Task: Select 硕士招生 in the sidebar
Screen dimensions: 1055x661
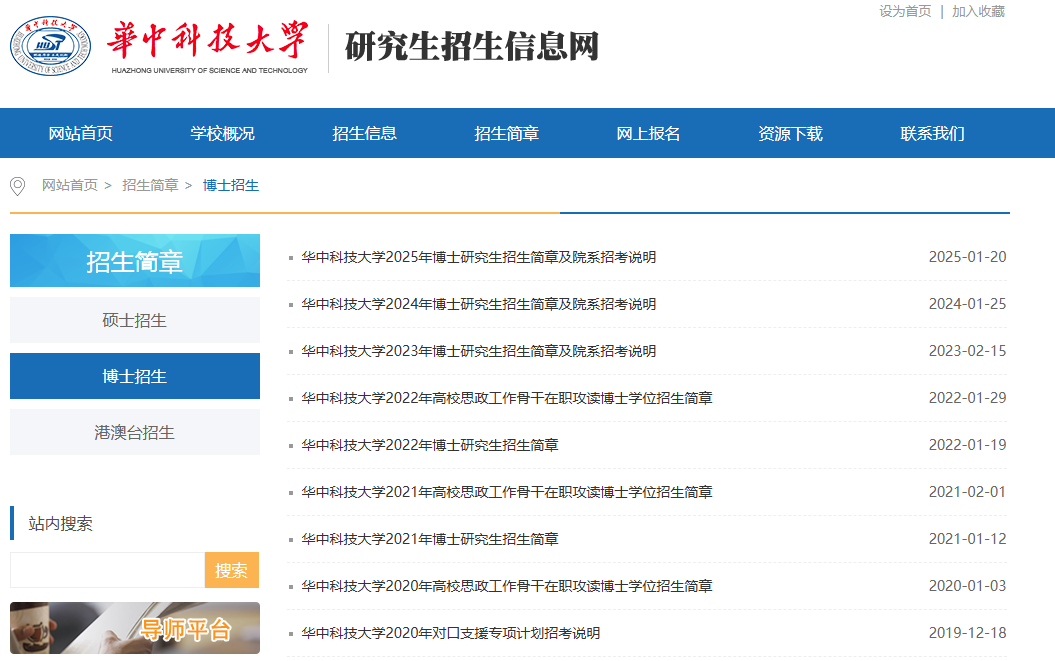Action: click(135, 320)
